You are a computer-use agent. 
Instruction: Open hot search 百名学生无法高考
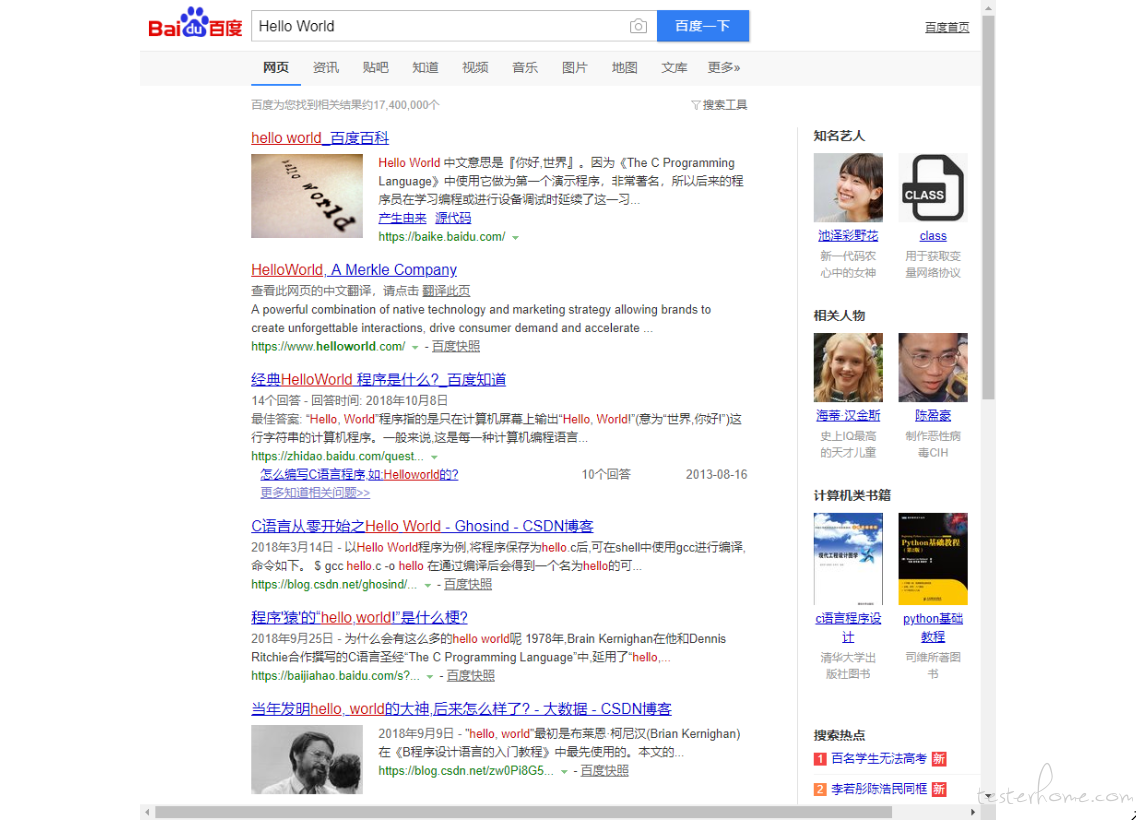[x=879, y=758]
